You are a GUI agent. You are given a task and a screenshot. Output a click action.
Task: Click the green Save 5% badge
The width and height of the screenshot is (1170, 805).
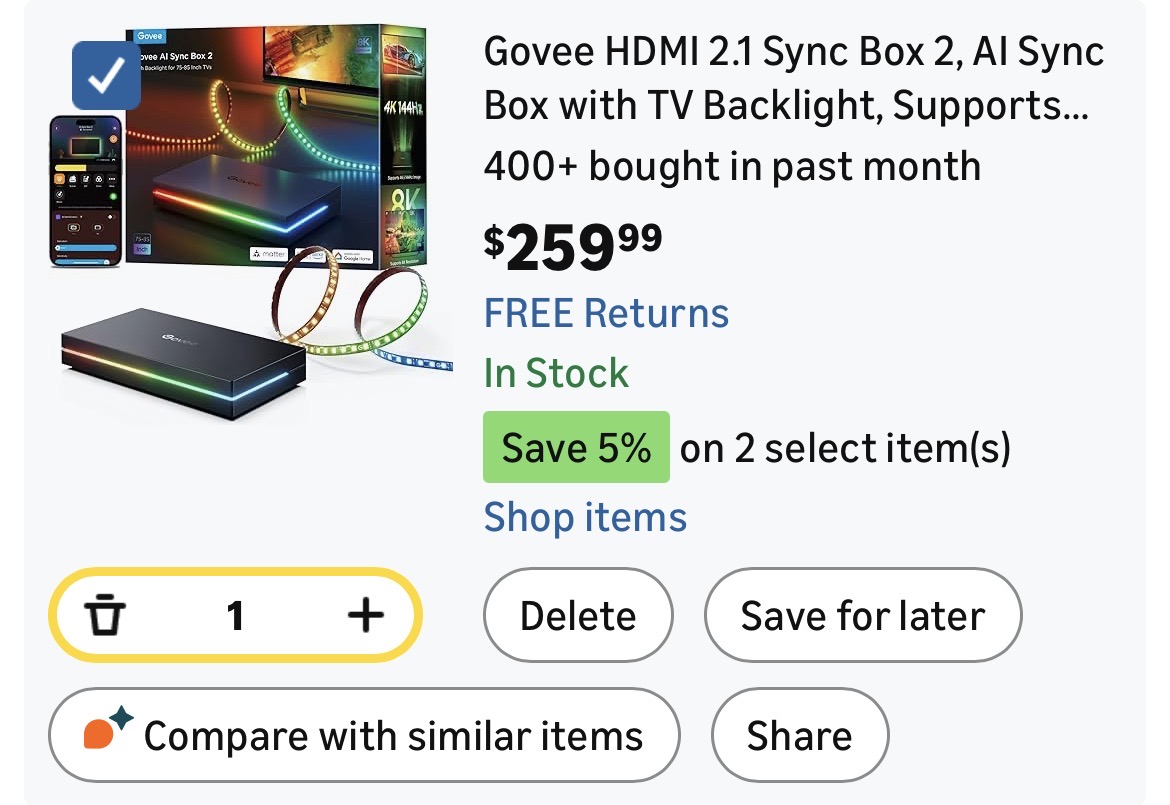tap(576, 447)
